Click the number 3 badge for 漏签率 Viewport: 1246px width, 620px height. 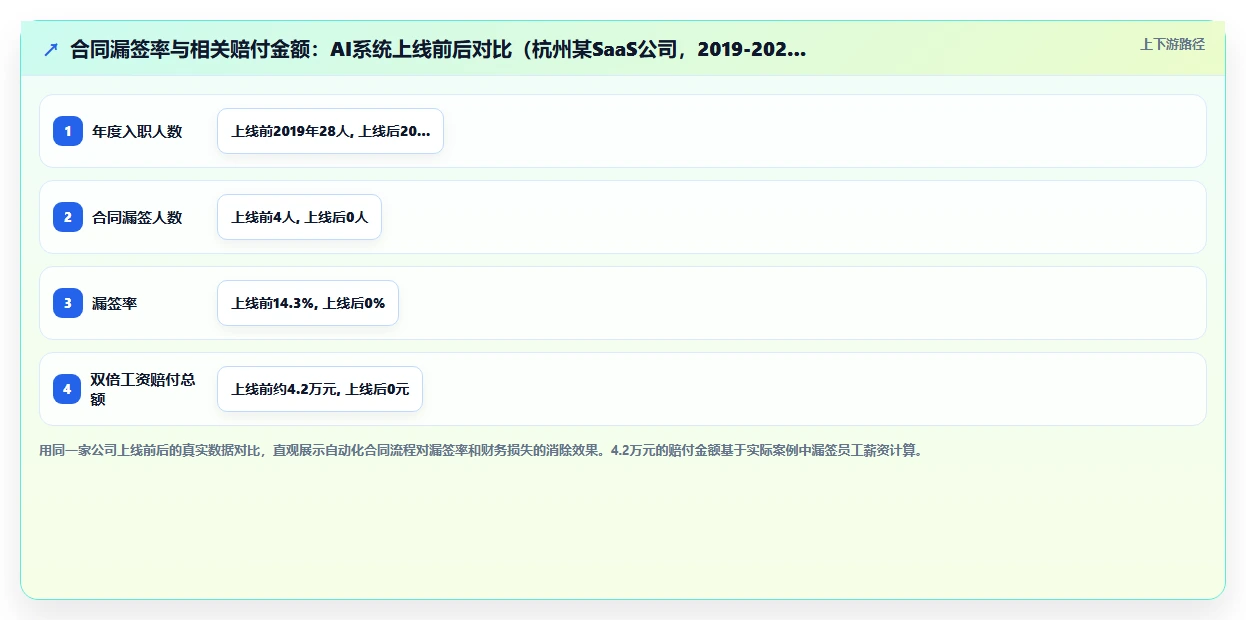coord(68,303)
